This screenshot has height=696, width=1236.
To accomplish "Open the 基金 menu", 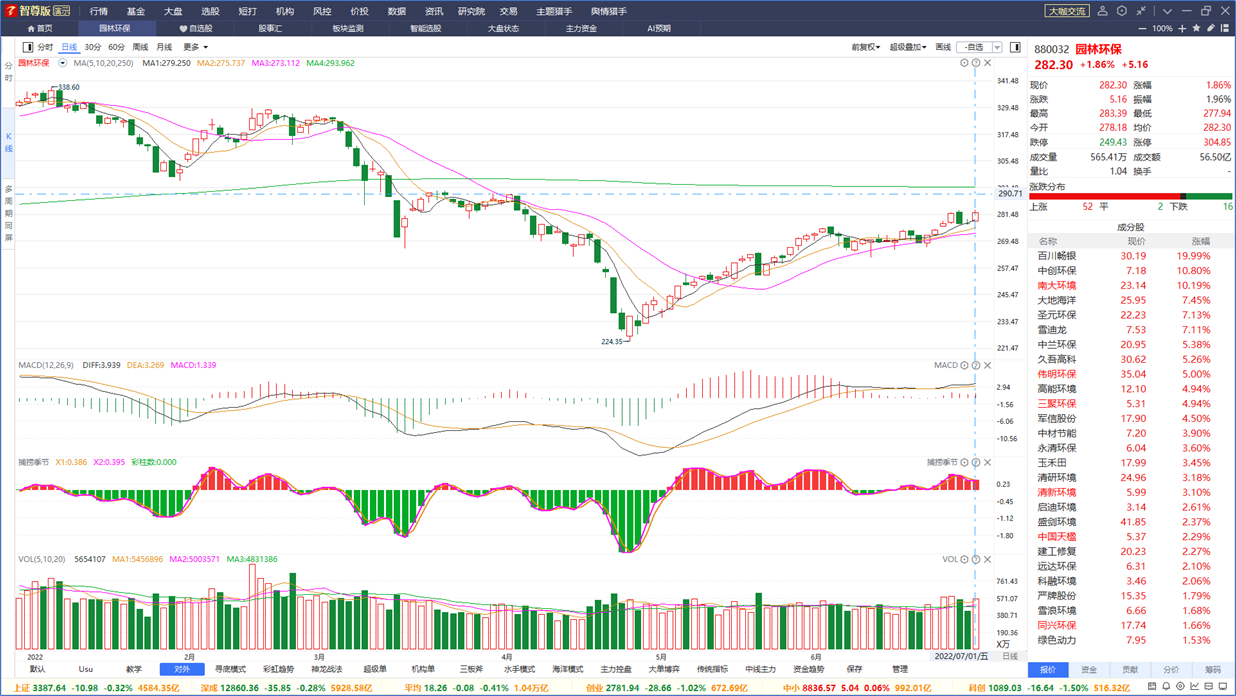I will [136, 11].
